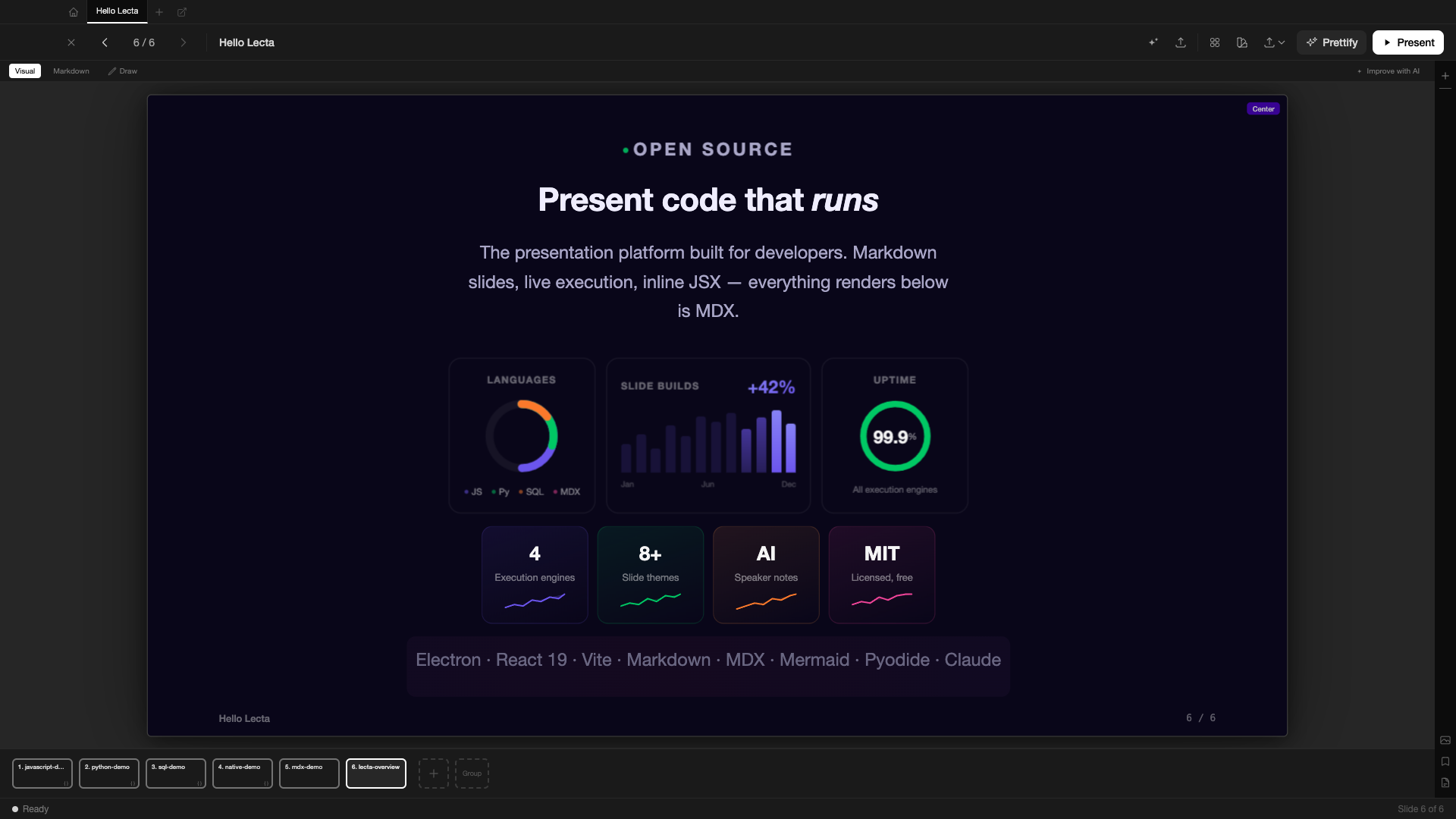Click the Prettify button
Screen dimensions: 1456x819
1332,42
